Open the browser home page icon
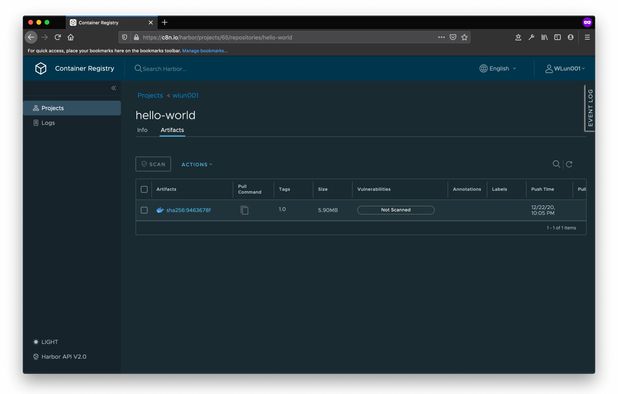618x394 pixels. [x=71, y=37]
